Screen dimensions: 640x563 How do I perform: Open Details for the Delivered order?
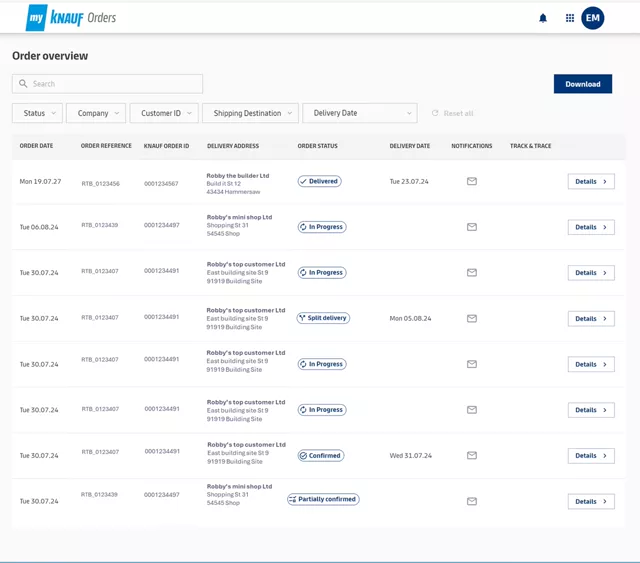click(x=591, y=181)
